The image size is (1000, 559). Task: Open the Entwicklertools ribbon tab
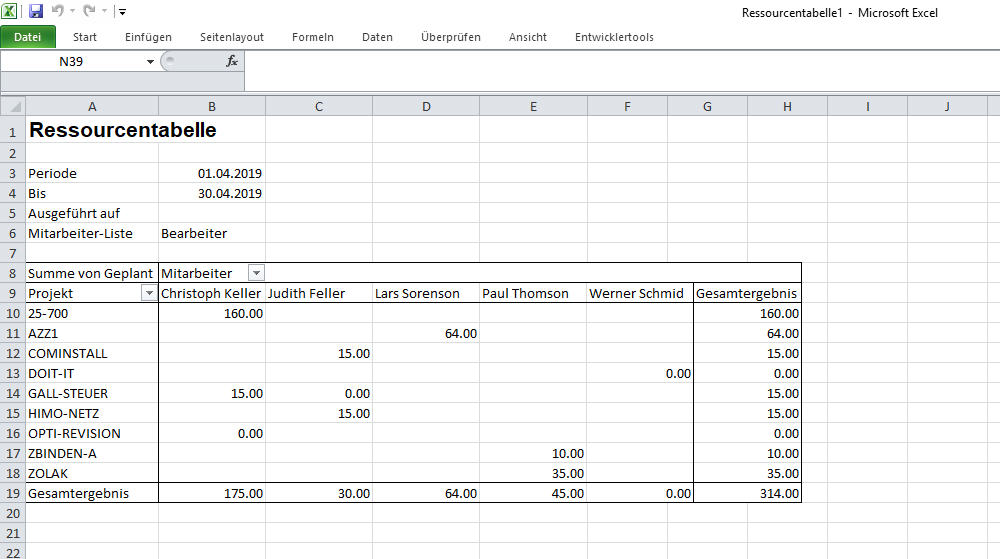[x=614, y=37]
